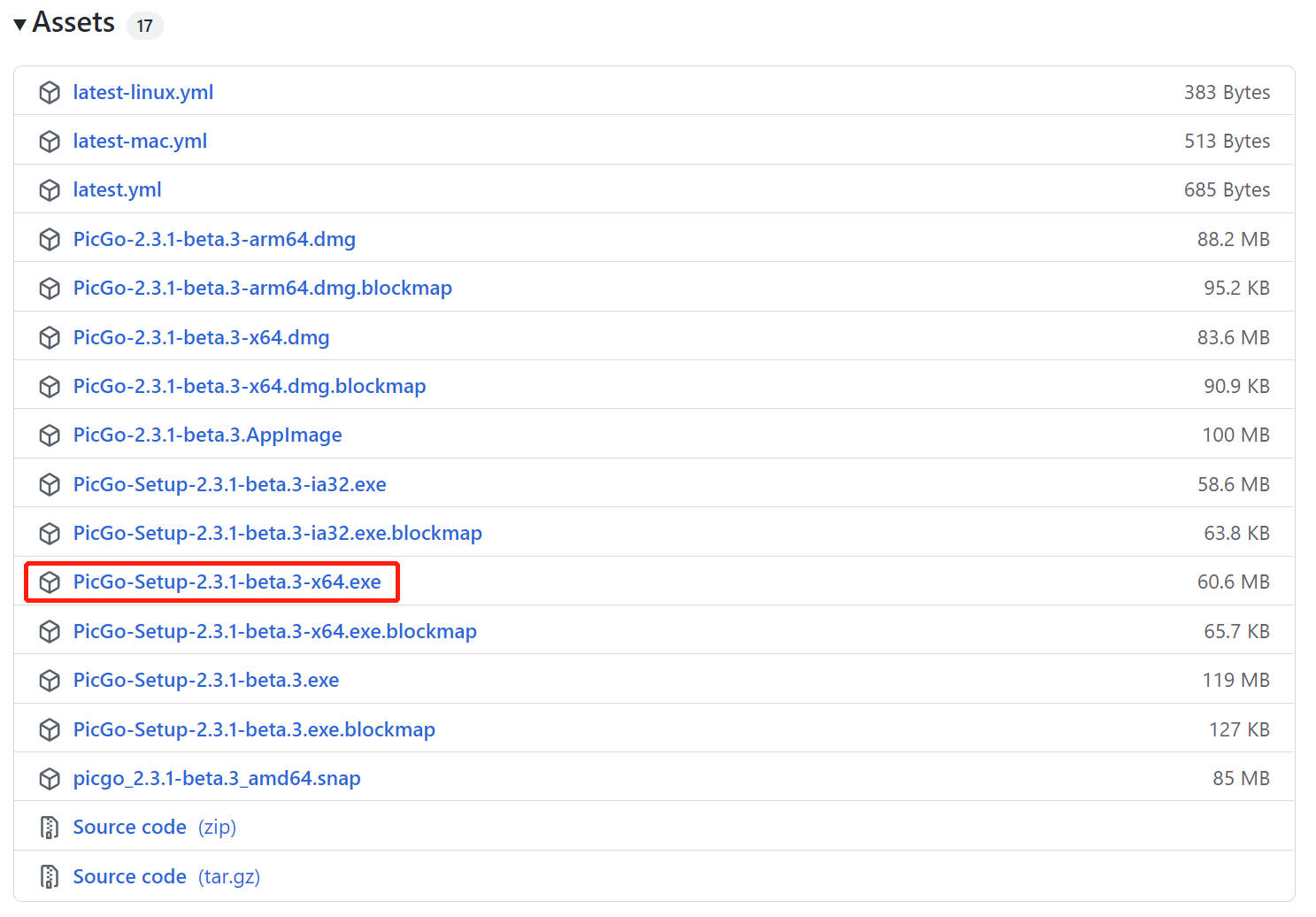Click the package icon beside latest.yml
The image size is (1316, 917).
pyautogui.click(x=50, y=190)
